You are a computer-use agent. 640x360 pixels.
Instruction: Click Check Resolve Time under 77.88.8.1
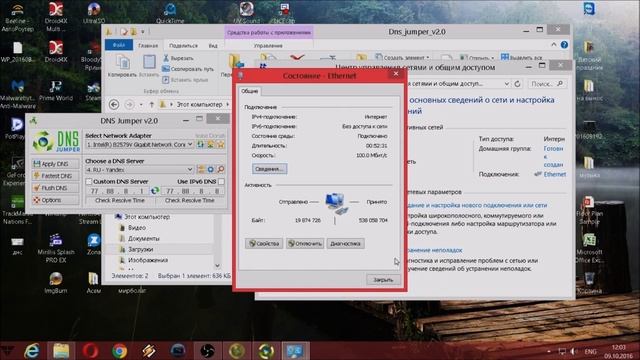click(120, 200)
